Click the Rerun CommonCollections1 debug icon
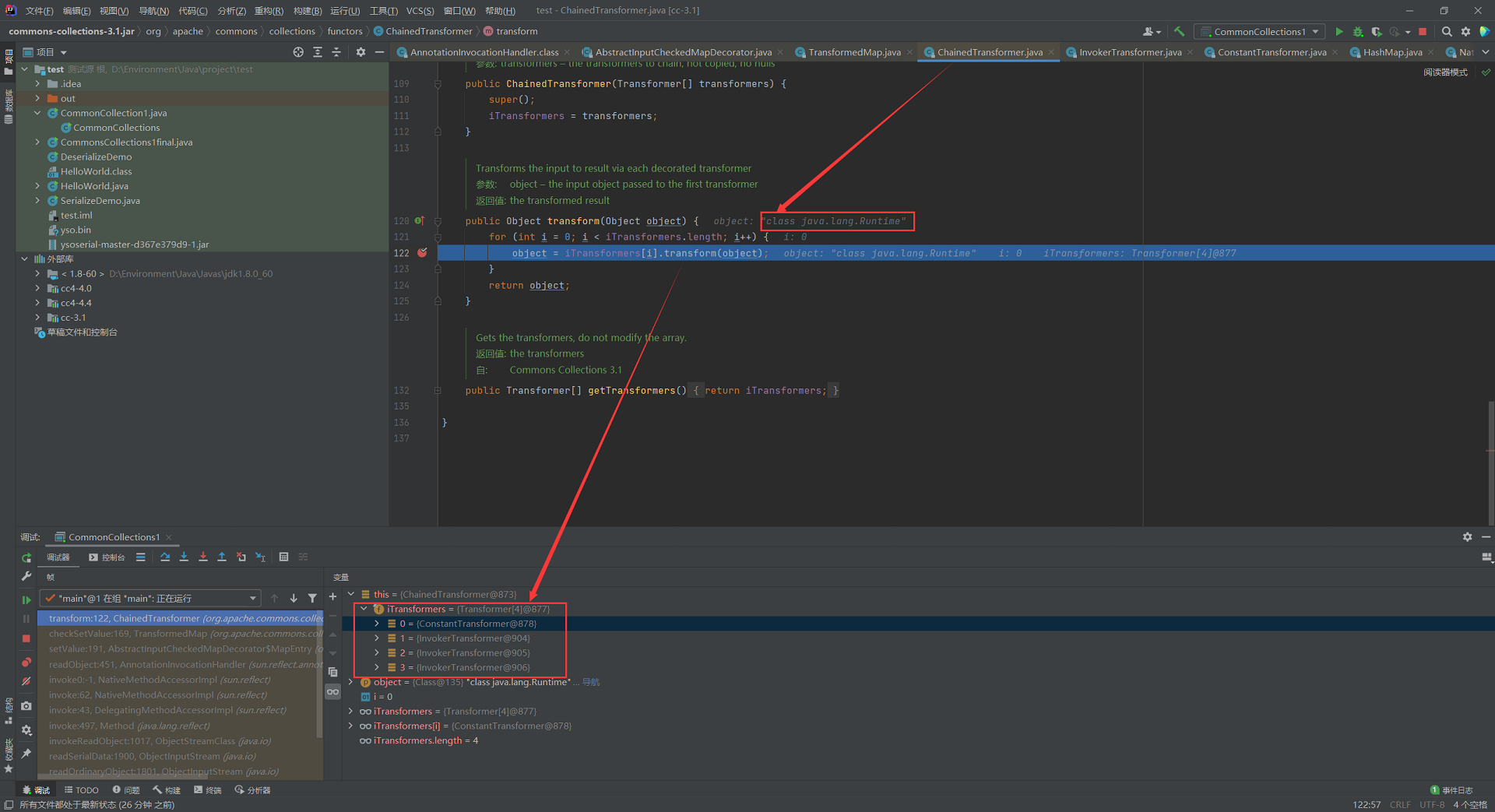The height and width of the screenshot is (812, 1495). pyautogui.click(x=26, y=558)
